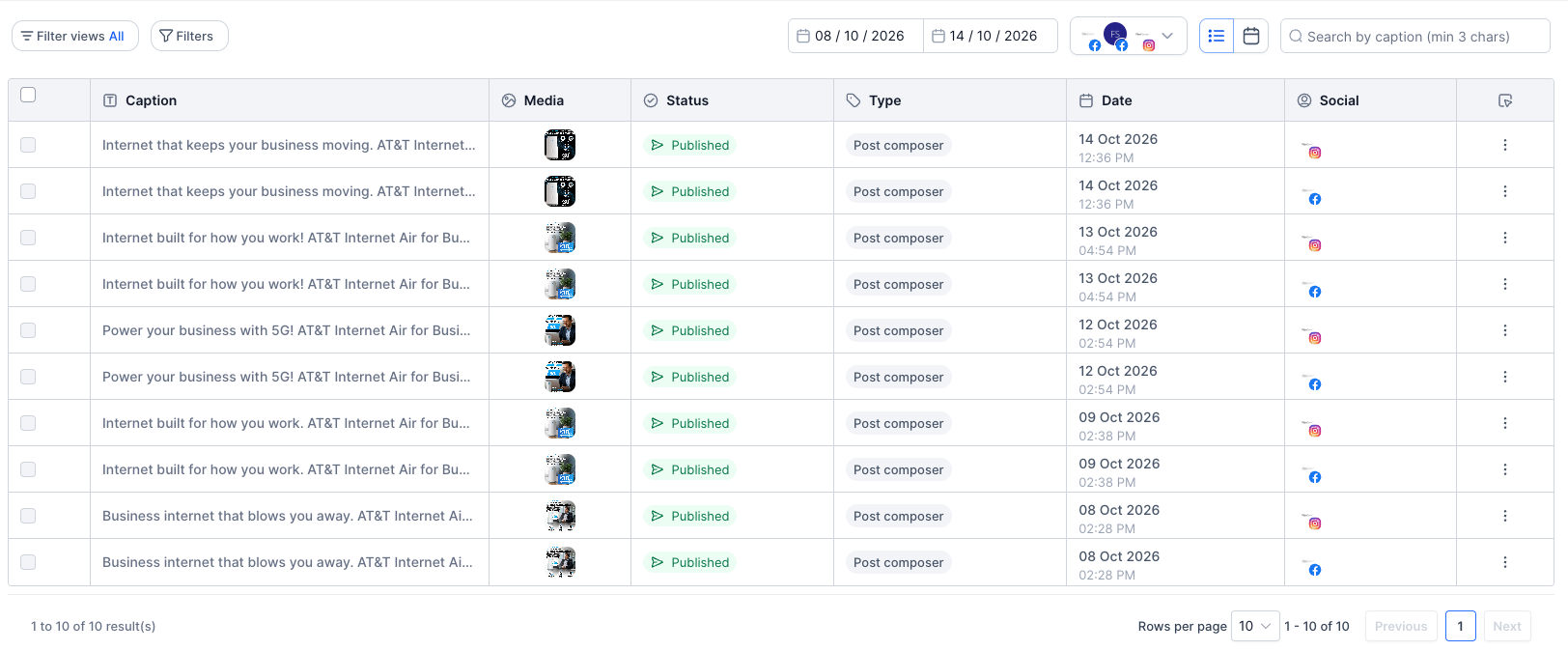The height and width of the screenshot is (651, 1568).
Task: Click the Instagram icon on the 14 Oct post
Action: pyautogui.click(x=1315, y=153)
